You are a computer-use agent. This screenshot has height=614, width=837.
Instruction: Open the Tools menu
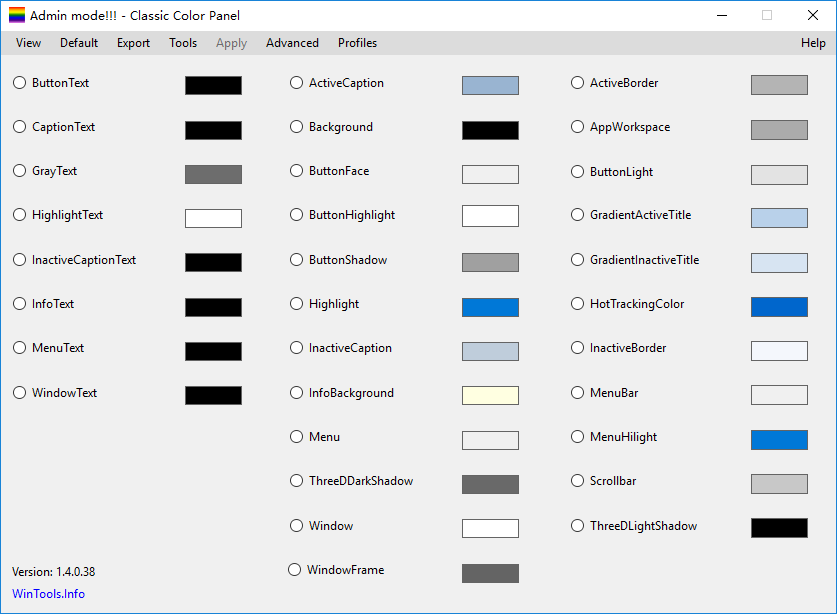(x=182, y=43)
